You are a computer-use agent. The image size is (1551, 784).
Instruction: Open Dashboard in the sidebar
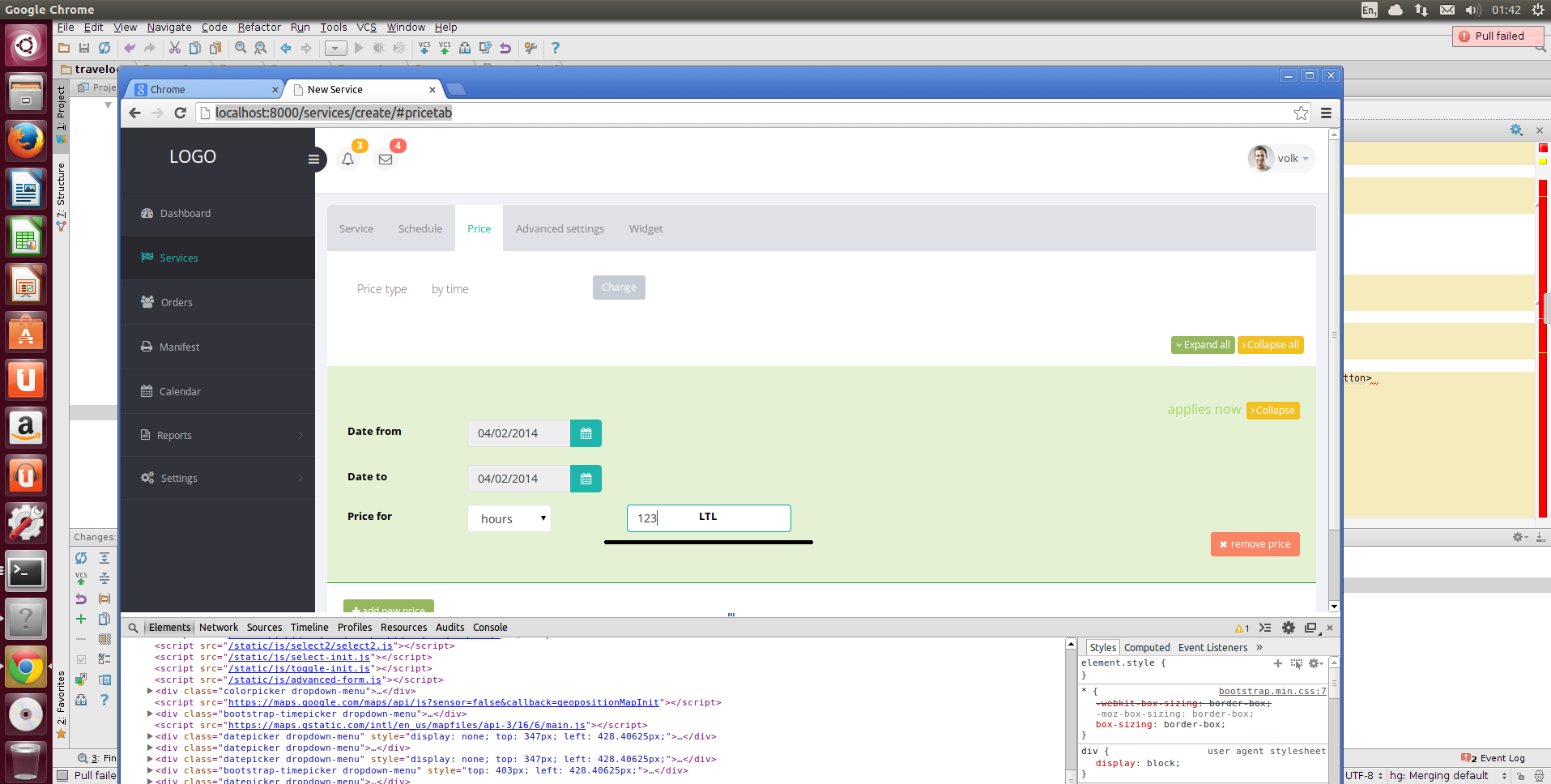click(x=218, y=214)
